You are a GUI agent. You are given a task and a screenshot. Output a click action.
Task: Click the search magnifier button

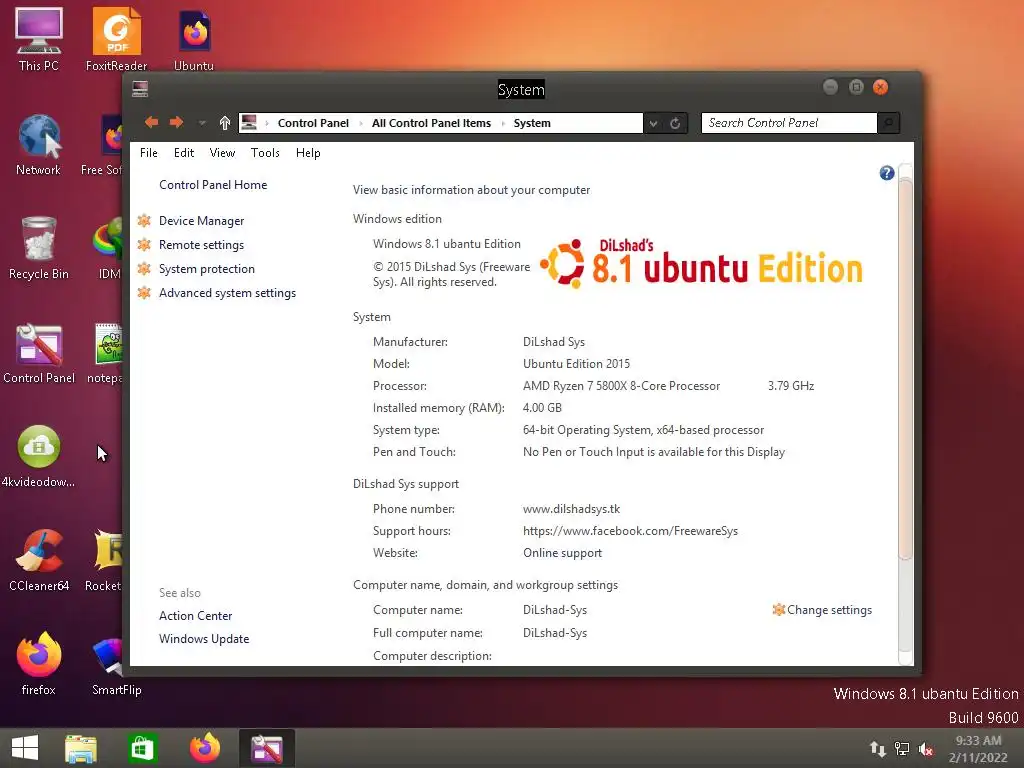[888, 123]
